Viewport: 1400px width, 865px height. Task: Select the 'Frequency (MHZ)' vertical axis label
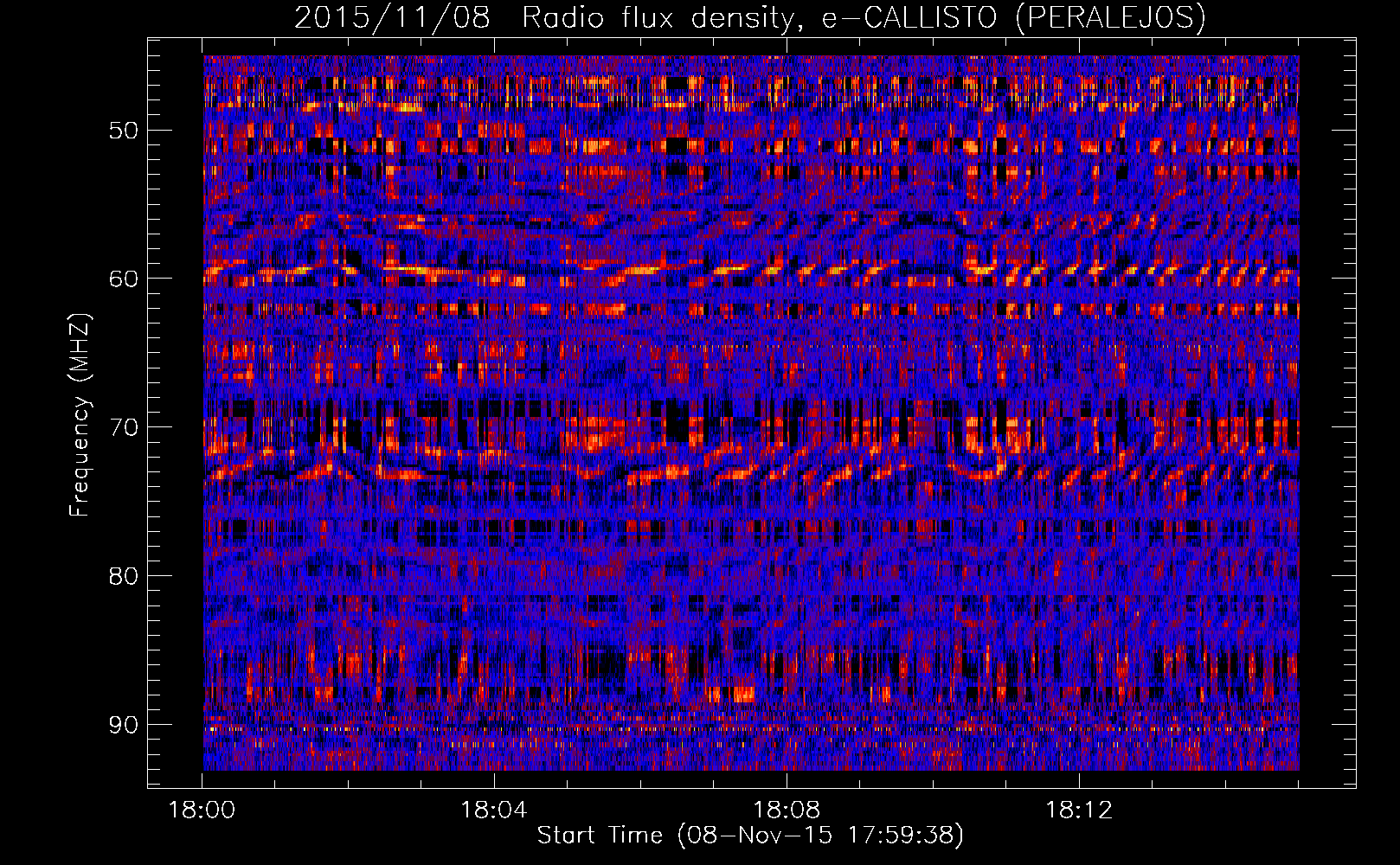(x=80, y=415)
